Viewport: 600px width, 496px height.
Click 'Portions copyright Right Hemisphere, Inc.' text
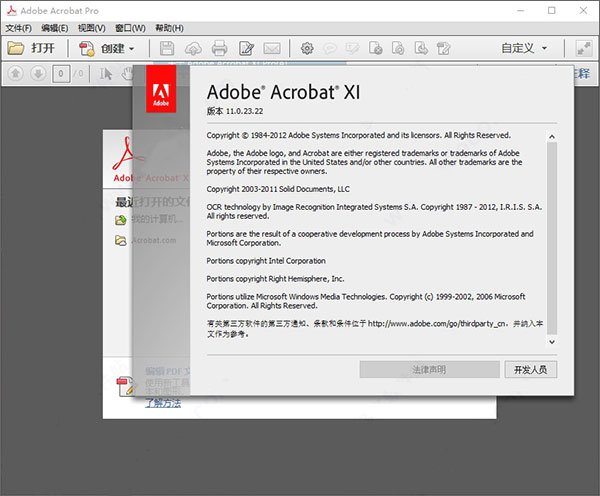275,279
